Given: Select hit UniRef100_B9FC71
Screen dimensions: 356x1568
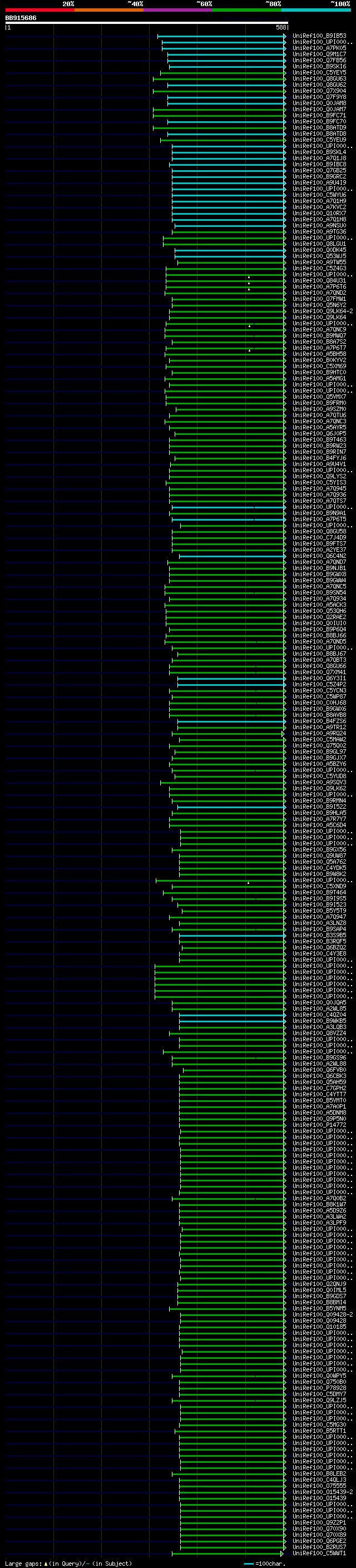Looking at the screenshot, I should [319, 116].
